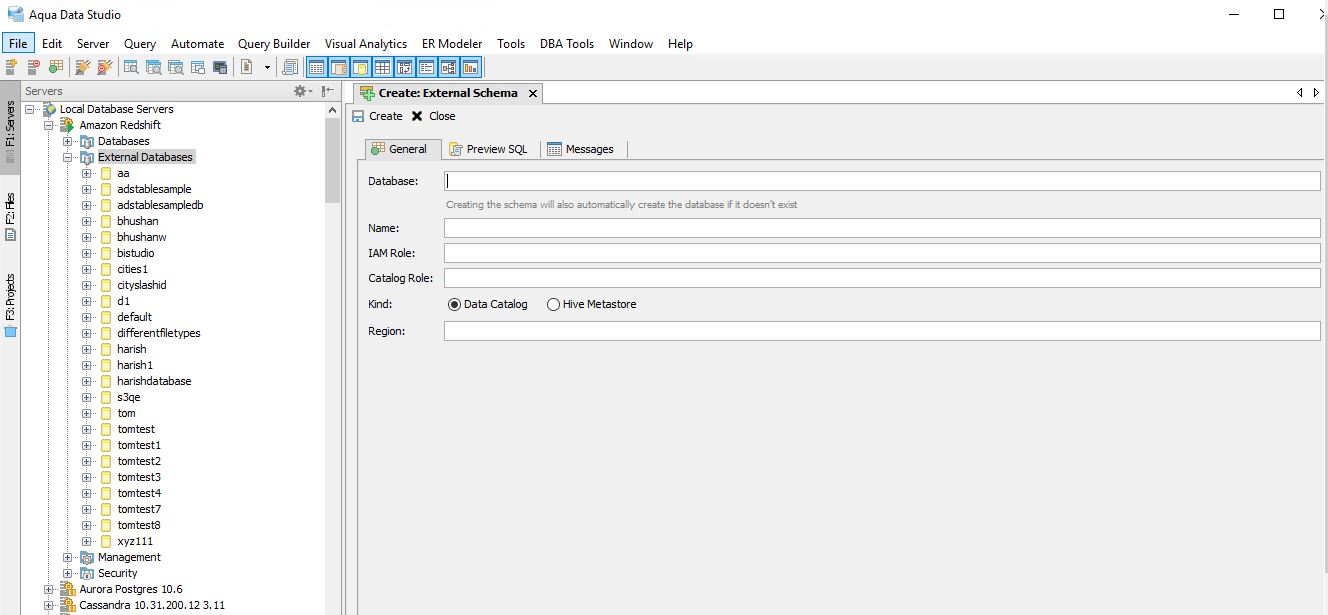Toggle the table grid highlighted toolbar button

(x=382, y=67)
